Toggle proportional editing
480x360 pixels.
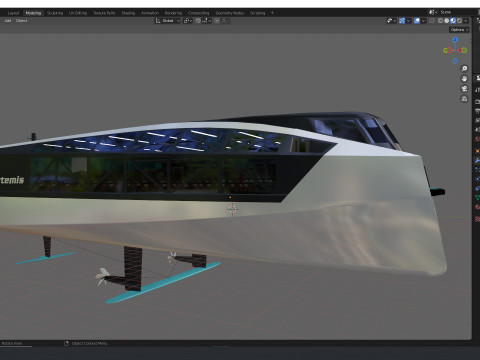click(x=217, y=21)
